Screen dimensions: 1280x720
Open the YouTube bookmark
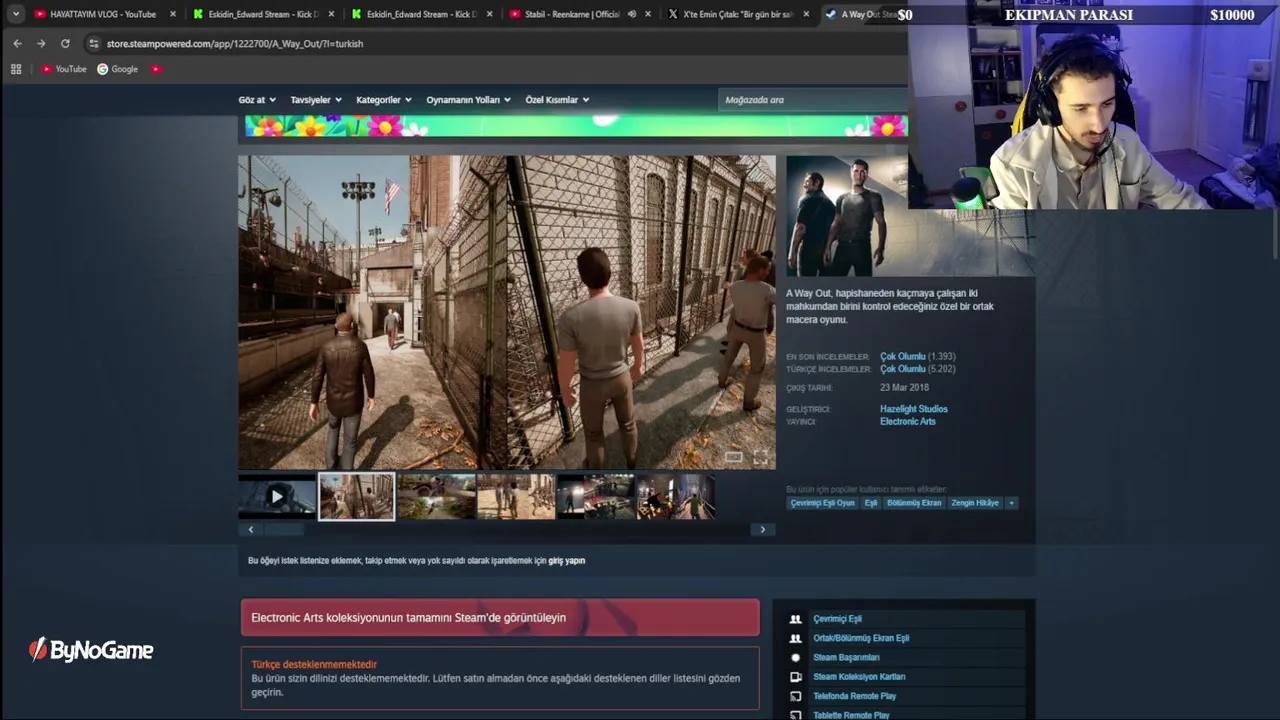coord(64,69)
